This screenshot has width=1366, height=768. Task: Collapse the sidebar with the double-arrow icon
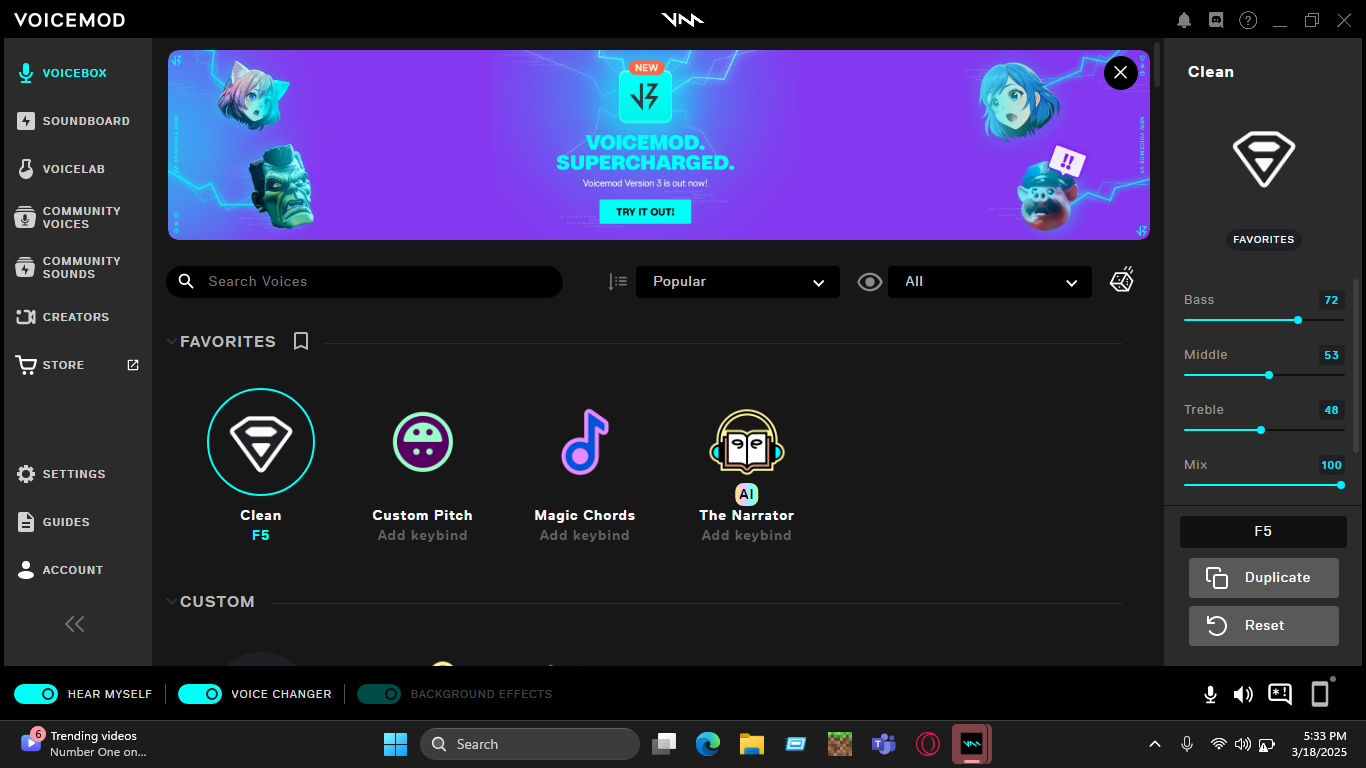75,624
